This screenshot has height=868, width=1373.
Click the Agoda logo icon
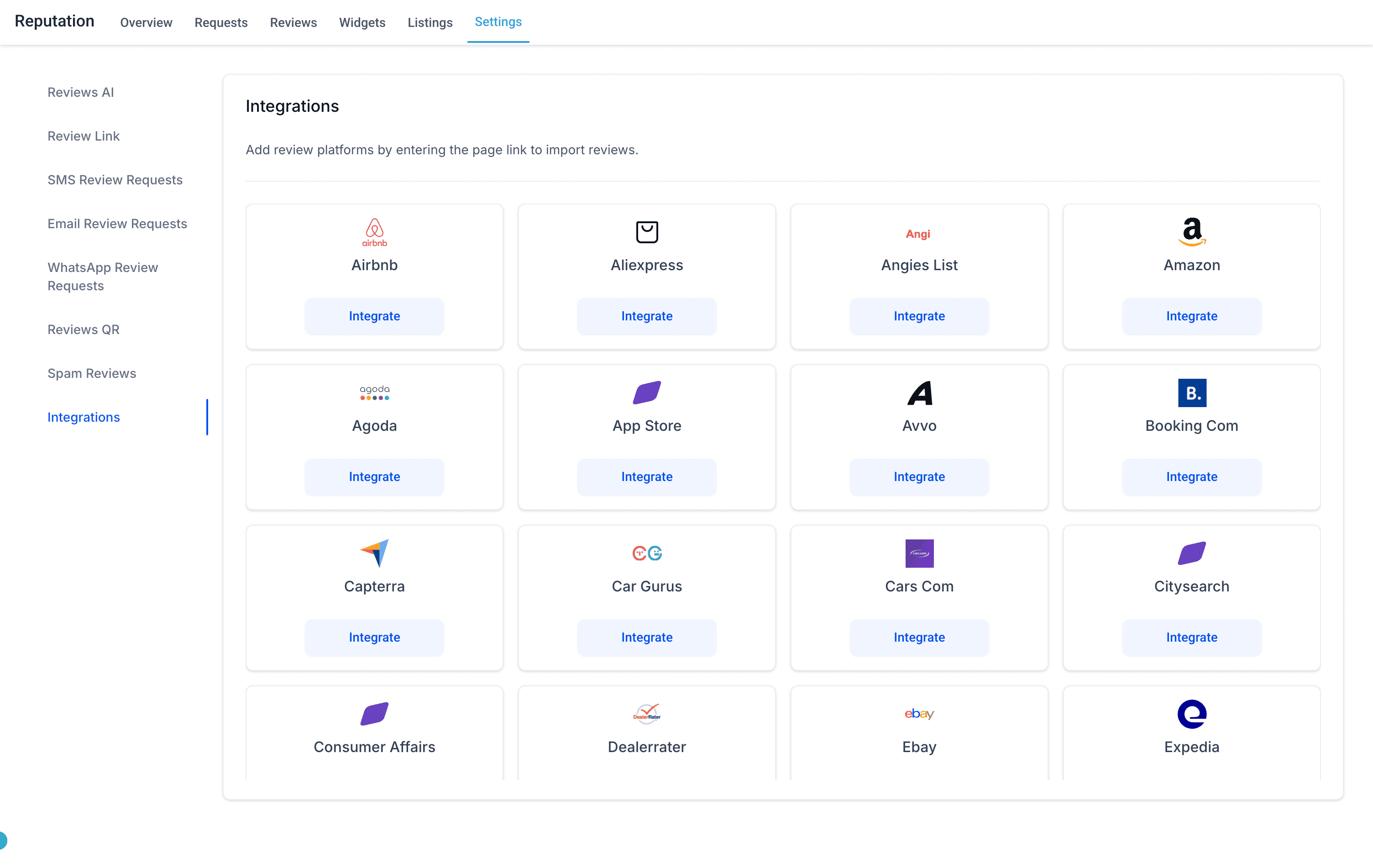click(x=374, y=392)
